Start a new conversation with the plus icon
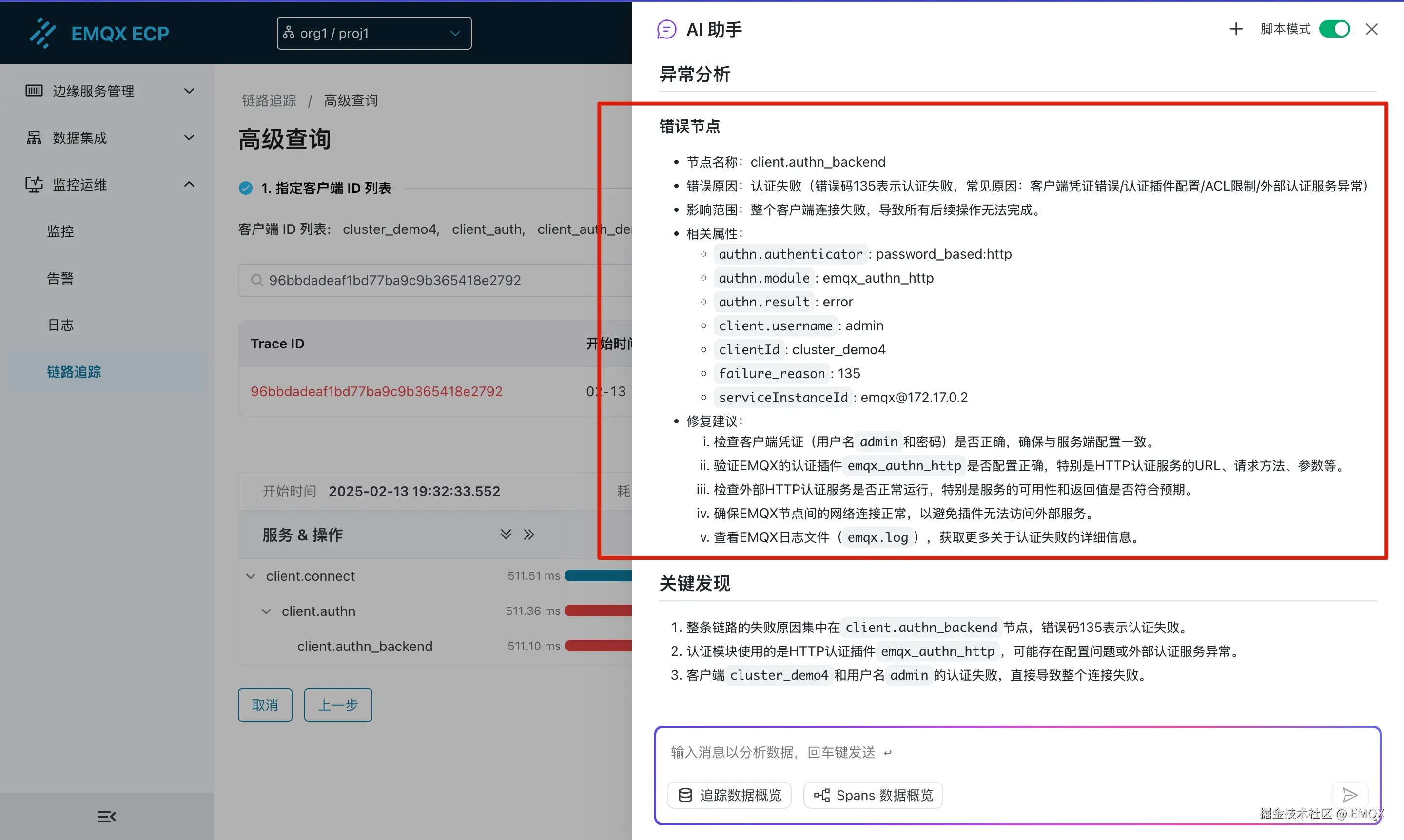1404x840 pixels. coord(1236,29)
